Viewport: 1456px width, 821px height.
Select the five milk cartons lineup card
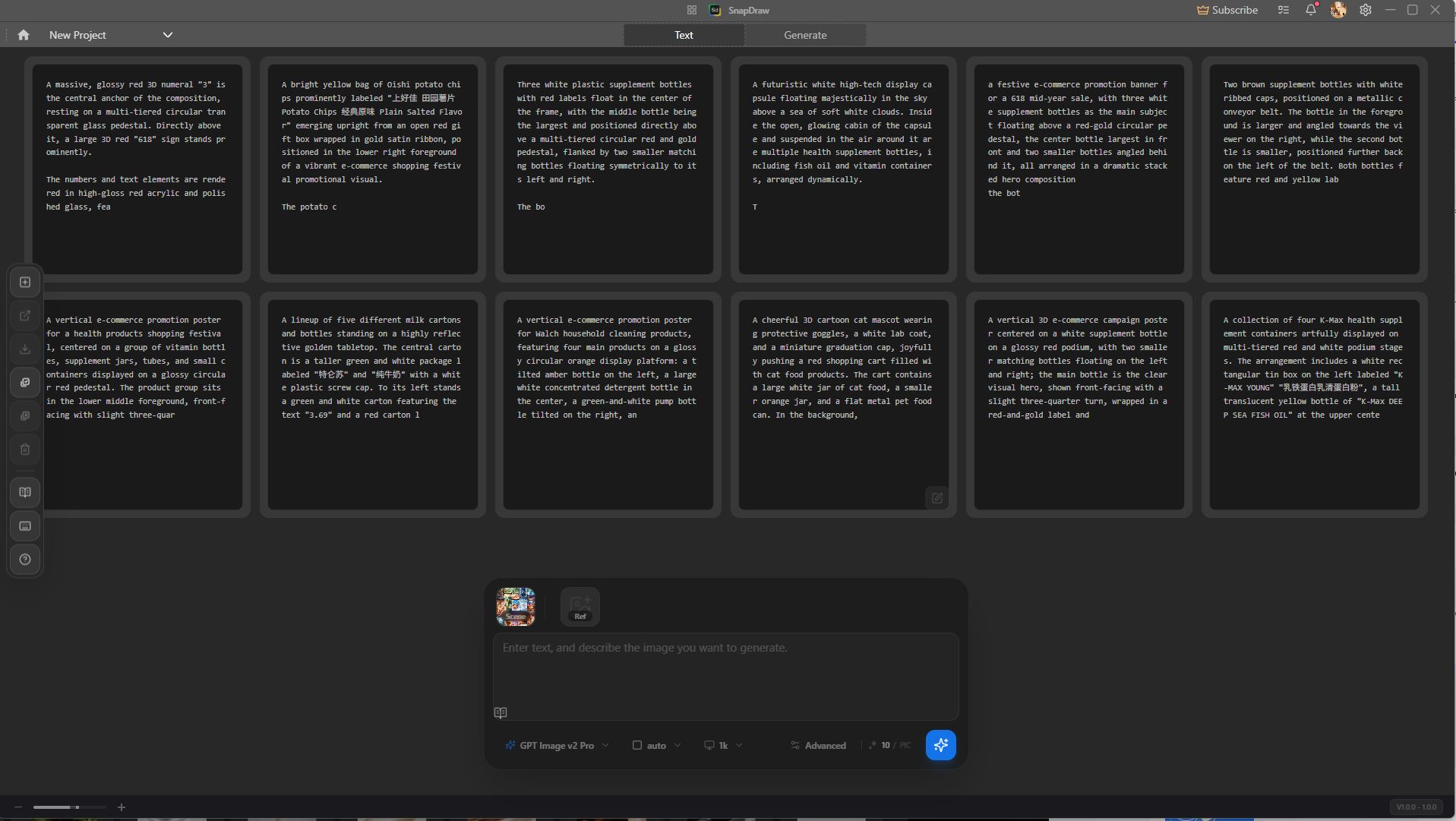(x=373, y=405)
